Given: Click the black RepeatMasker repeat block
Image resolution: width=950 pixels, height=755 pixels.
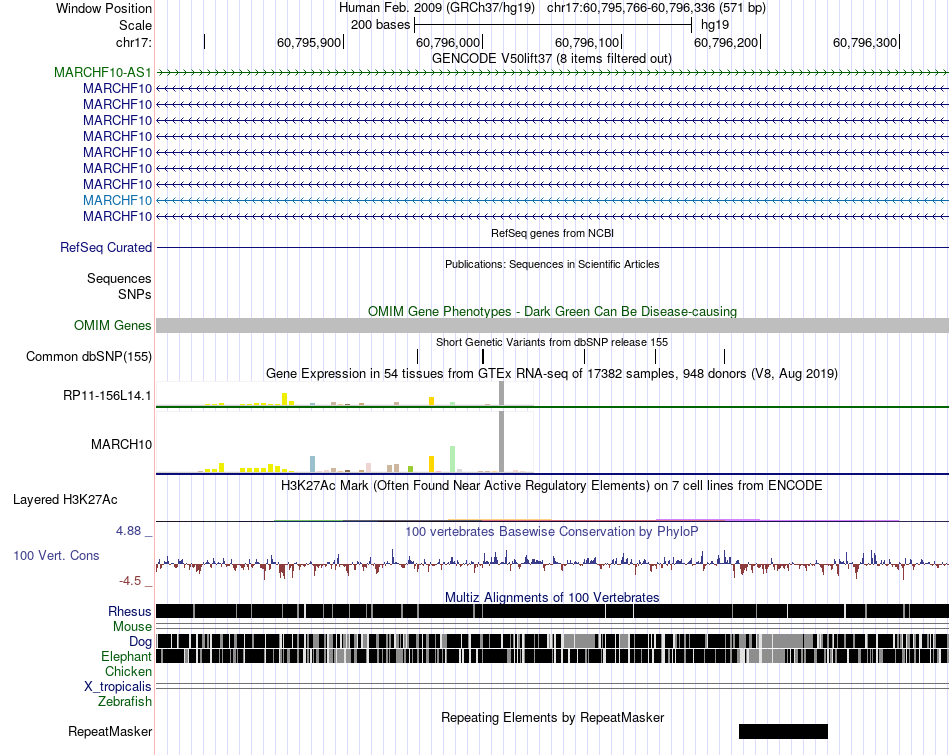Looking at the screenshot, I should 783,731.
